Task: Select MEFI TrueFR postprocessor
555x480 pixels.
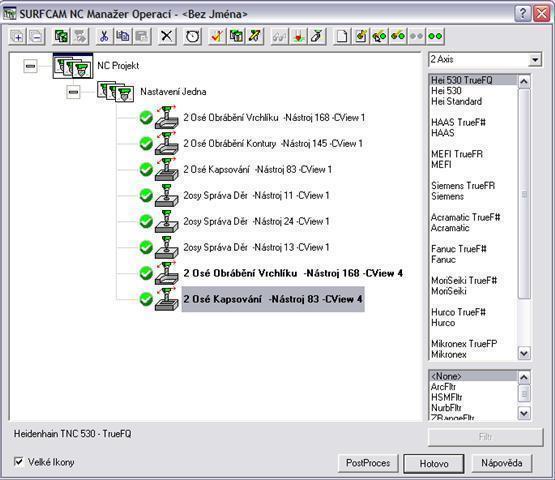Action: tap(473, 154)
